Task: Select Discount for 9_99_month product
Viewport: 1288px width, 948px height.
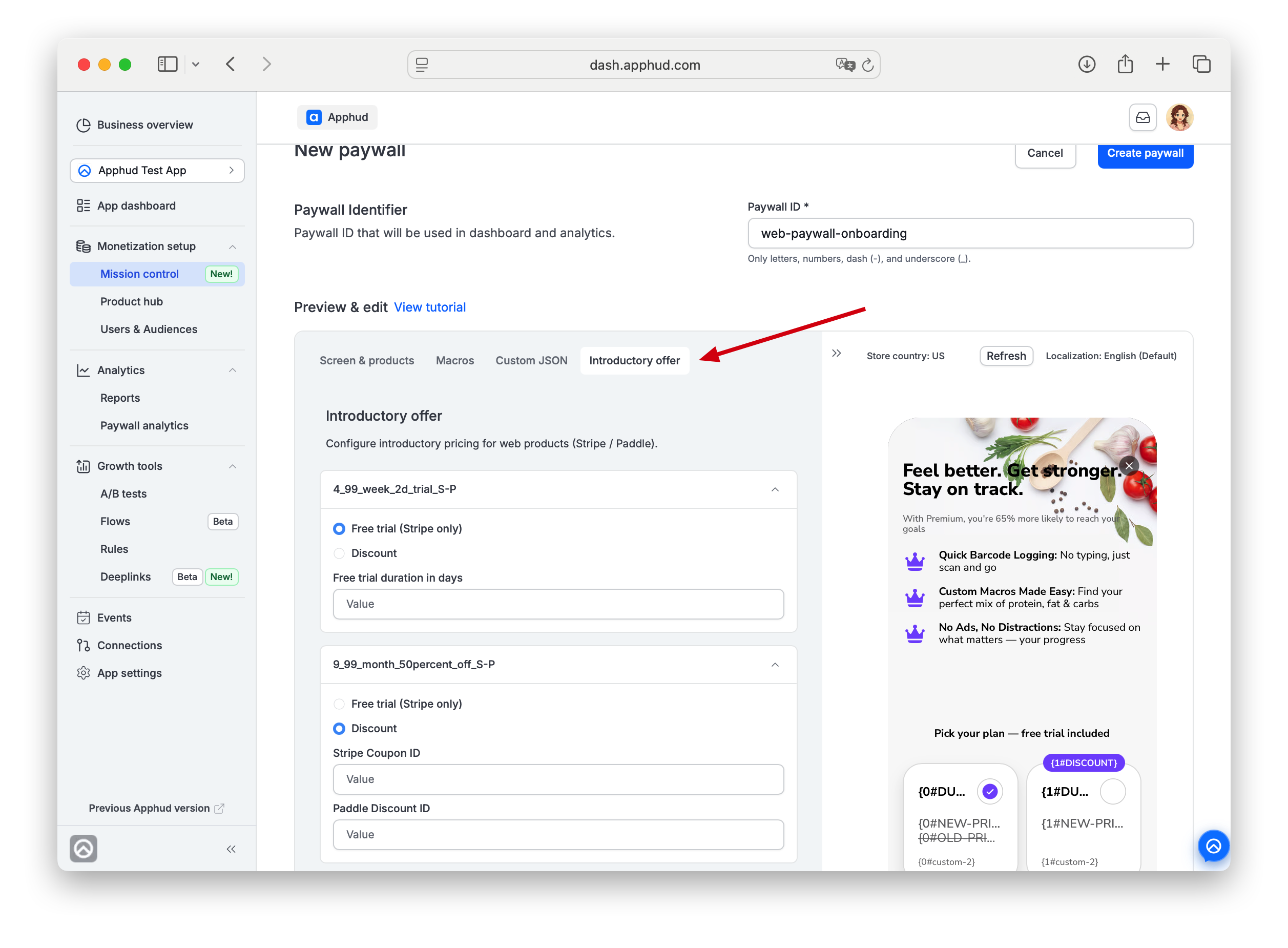Action: click(x=339, y=728)
